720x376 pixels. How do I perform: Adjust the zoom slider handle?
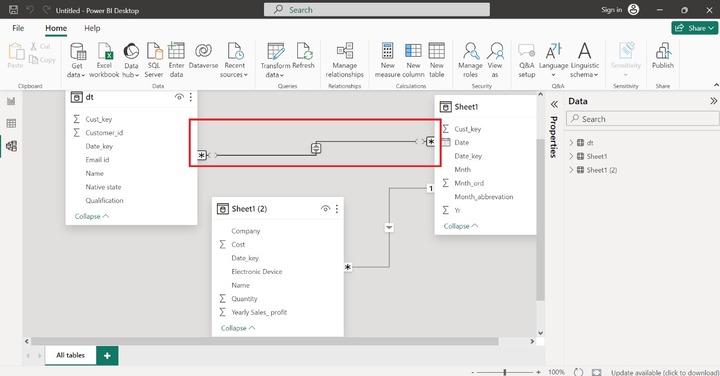click(505, 372)
